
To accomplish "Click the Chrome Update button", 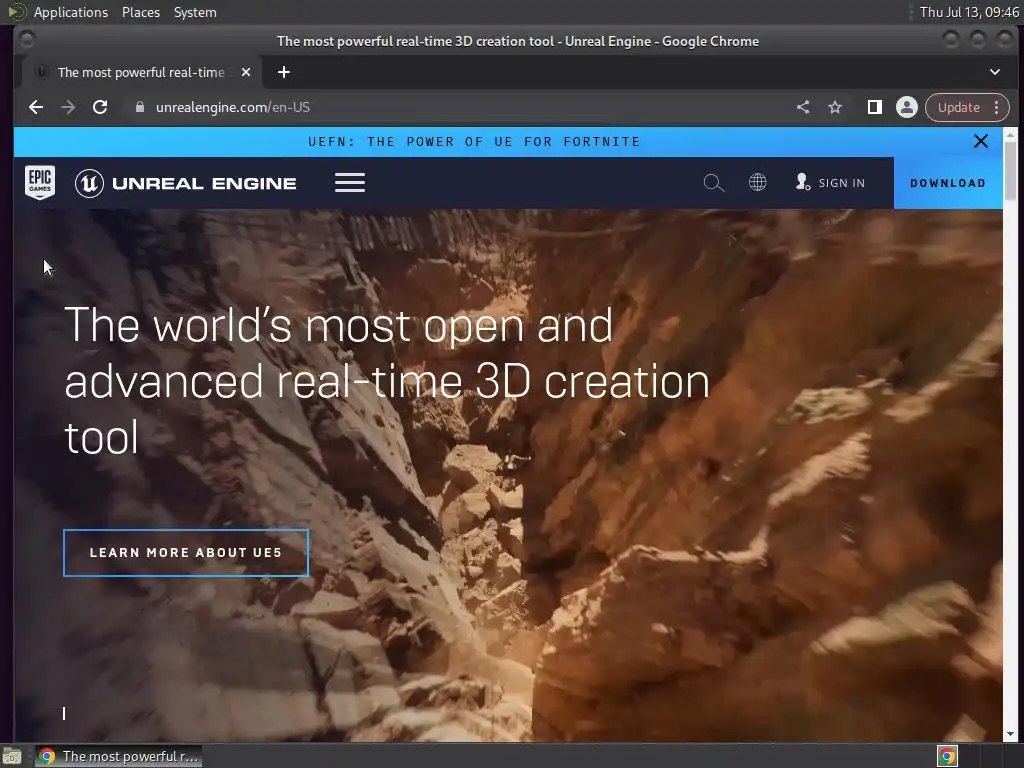I will point(959,107).
